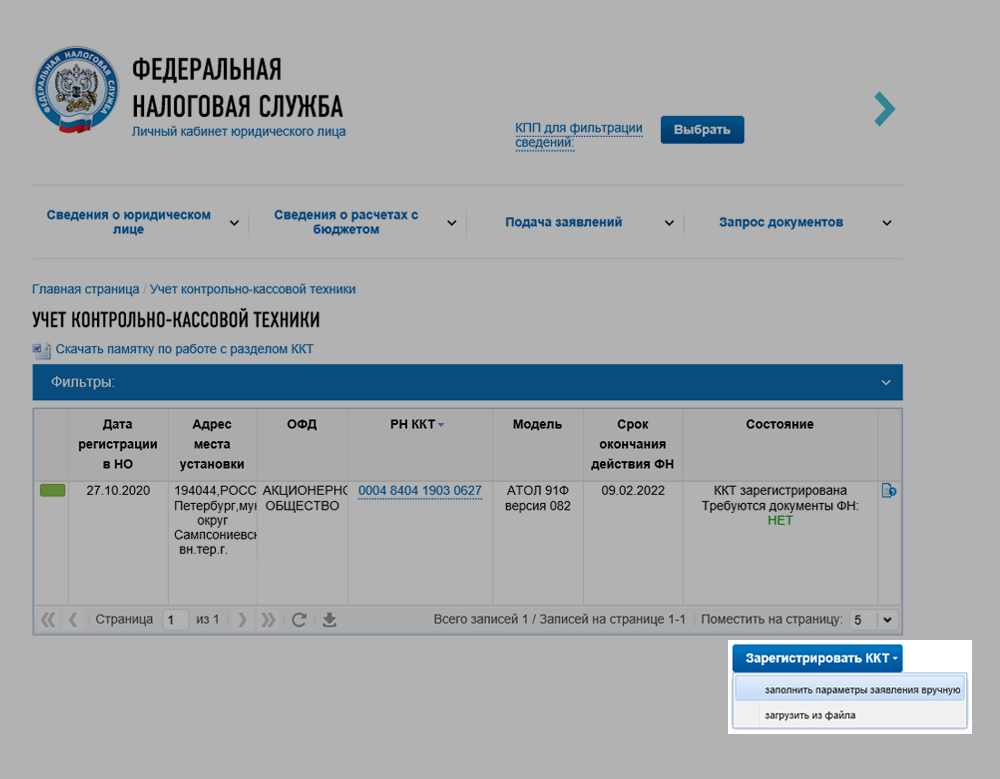Click the next page arrow in pagination
Viewport: 1000px width, 779px height.
[x=241, y=620]
